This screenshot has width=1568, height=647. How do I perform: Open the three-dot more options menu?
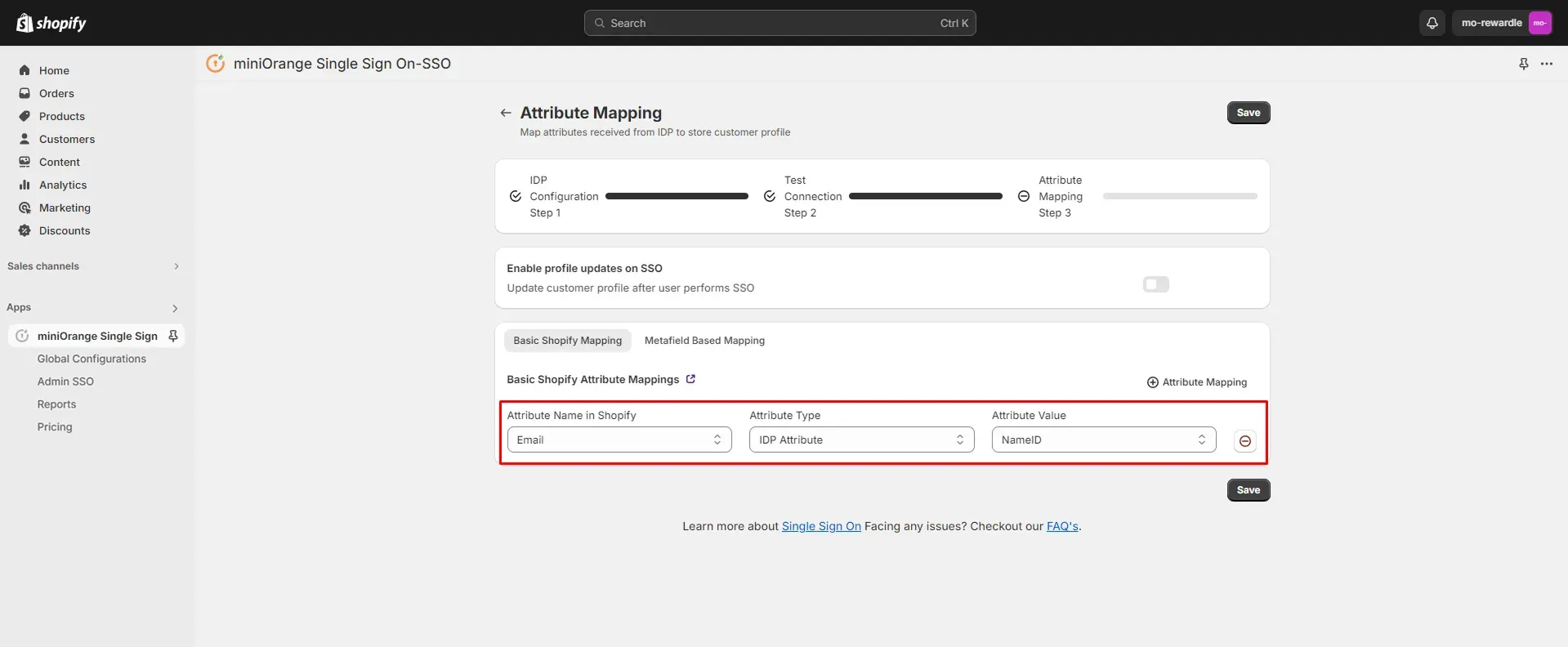pos(1547,64)
